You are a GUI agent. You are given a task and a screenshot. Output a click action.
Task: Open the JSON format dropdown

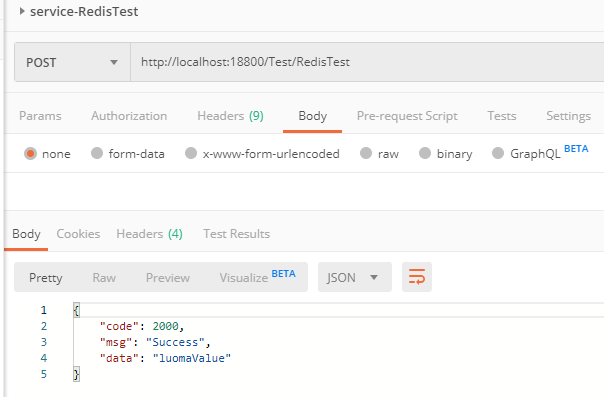(x=354, y=277)
